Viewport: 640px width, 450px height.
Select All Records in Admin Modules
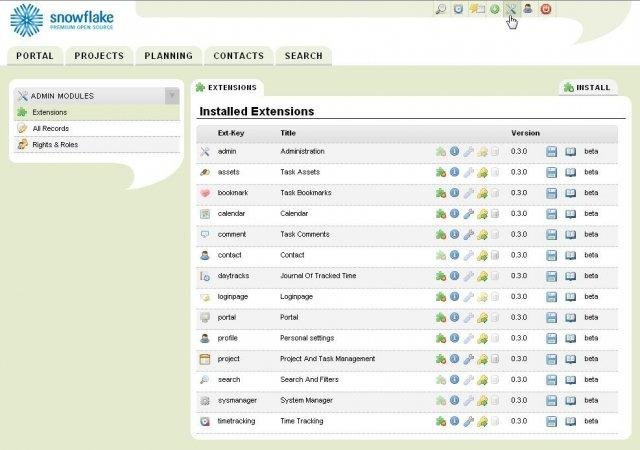[x=50, y=129]
